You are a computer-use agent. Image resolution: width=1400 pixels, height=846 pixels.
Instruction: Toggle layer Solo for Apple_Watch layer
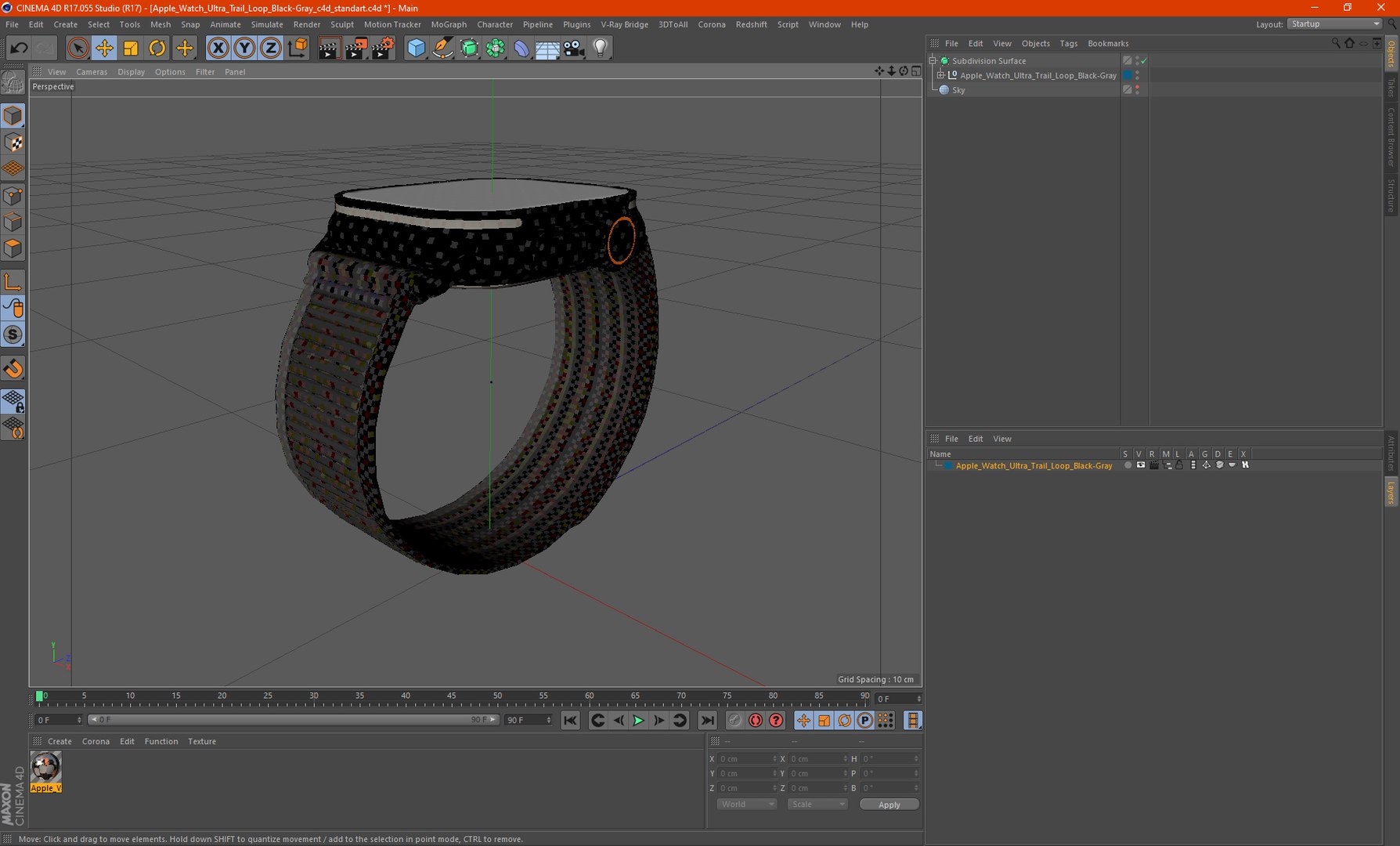pos(1128,465)
